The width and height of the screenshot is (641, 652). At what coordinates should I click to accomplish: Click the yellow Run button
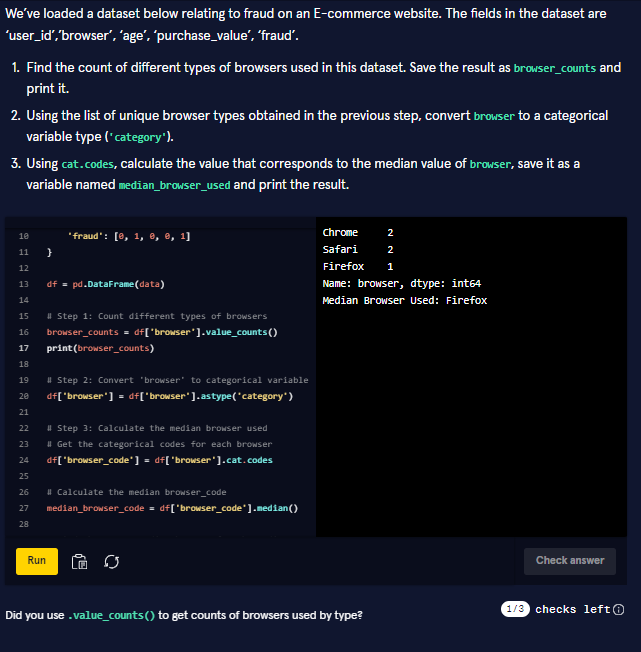point(37,561)
